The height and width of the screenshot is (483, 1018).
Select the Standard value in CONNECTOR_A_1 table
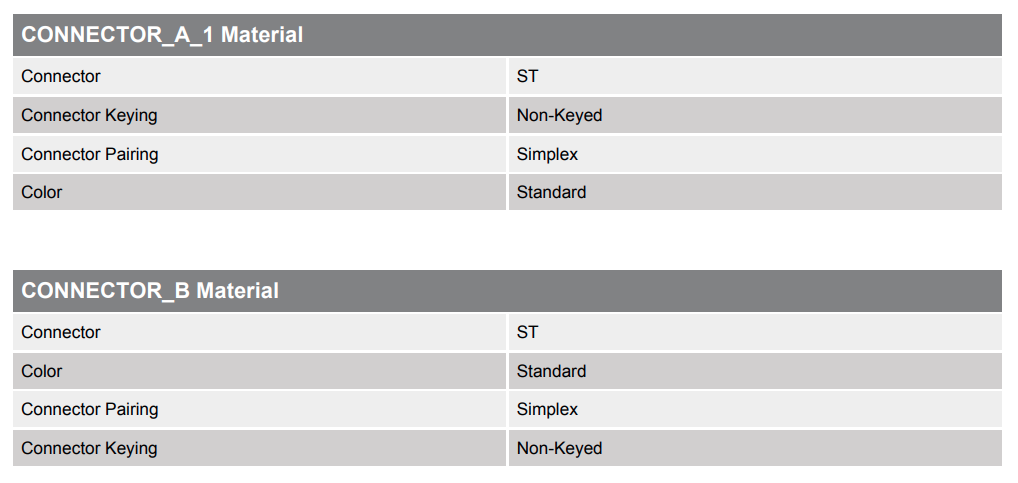tap(551, 192)
